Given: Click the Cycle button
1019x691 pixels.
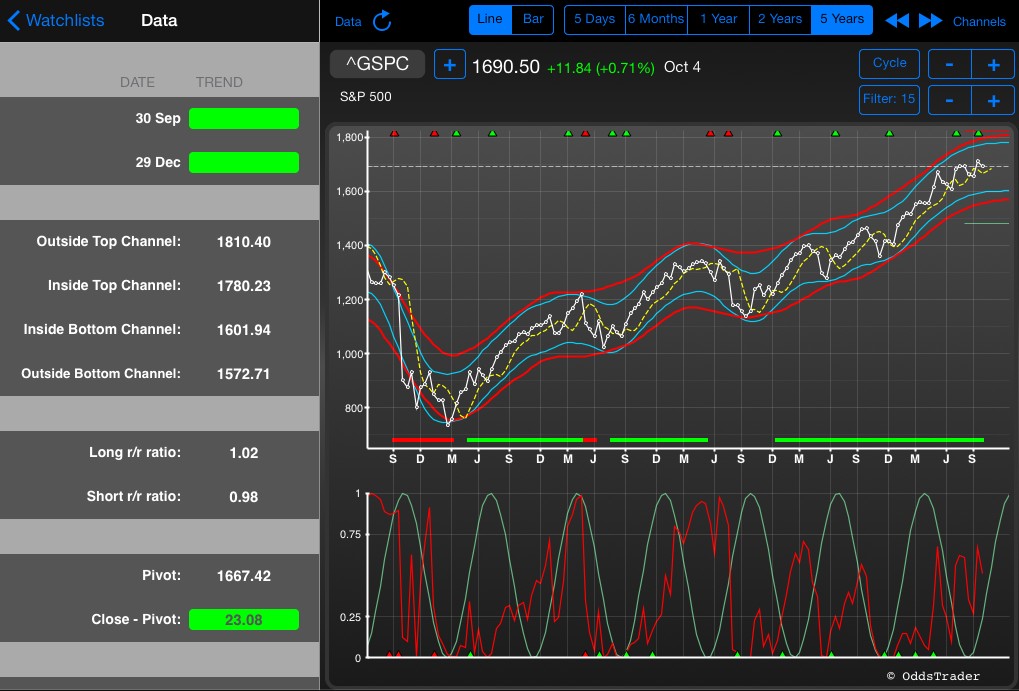Looking at the screenshot, I should 889,63.
